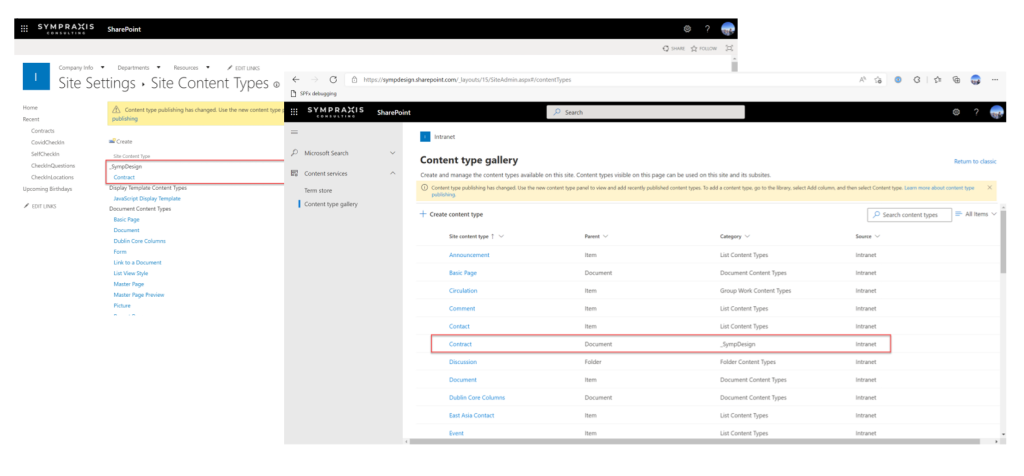
Task: Add page to favorites star in address bar
Action: (878, 80)
